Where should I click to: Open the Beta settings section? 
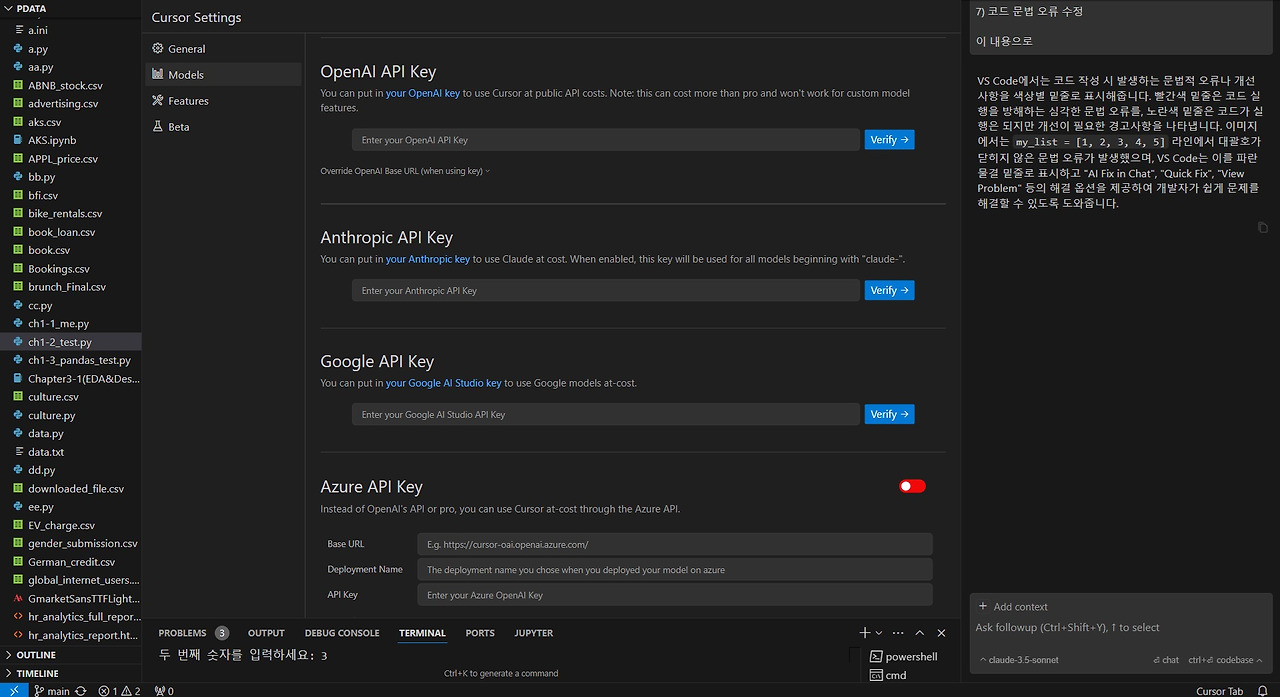point(222,126)
